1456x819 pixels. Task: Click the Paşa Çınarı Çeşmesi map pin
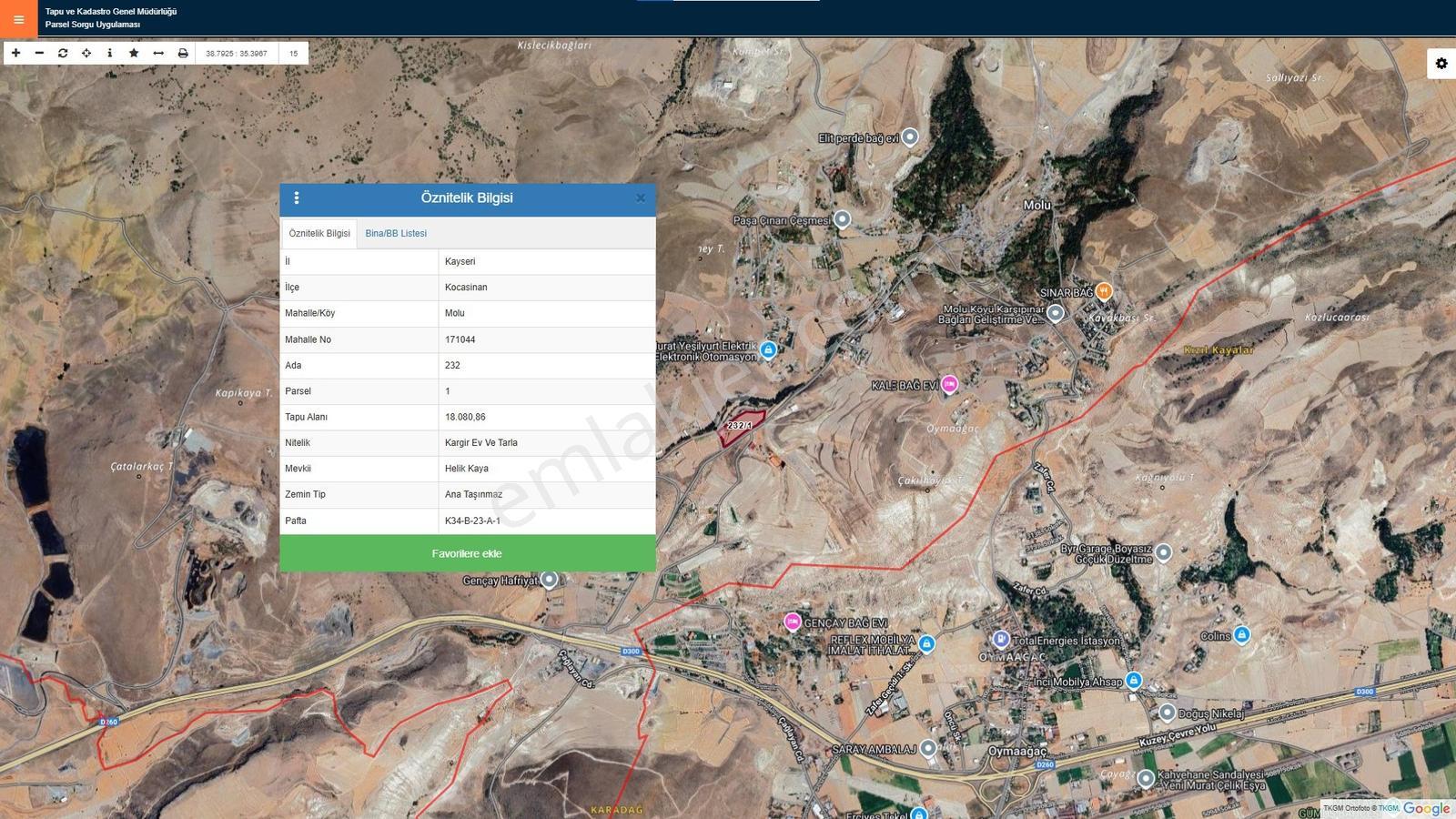pyautogui.click(x=842, y=219)
